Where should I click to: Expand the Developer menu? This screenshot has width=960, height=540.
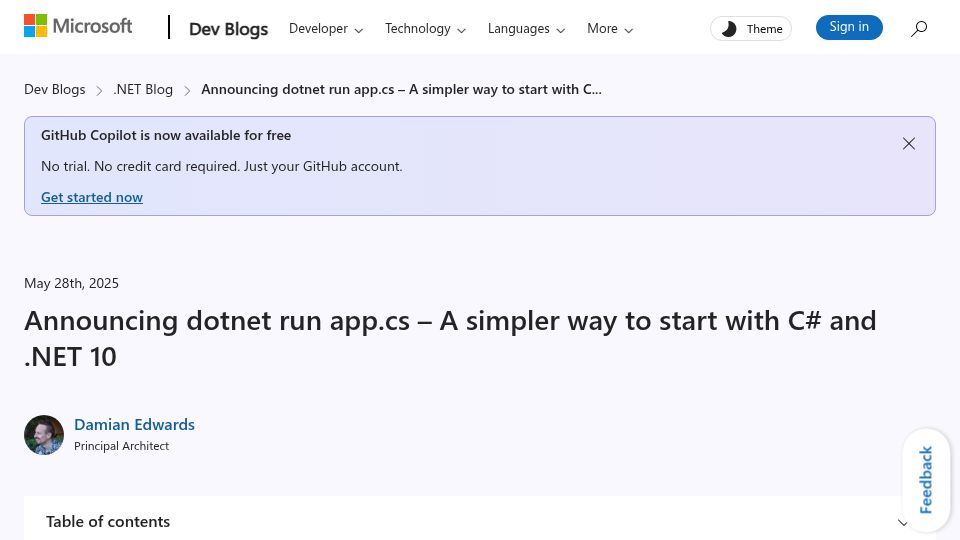(326, 29)
